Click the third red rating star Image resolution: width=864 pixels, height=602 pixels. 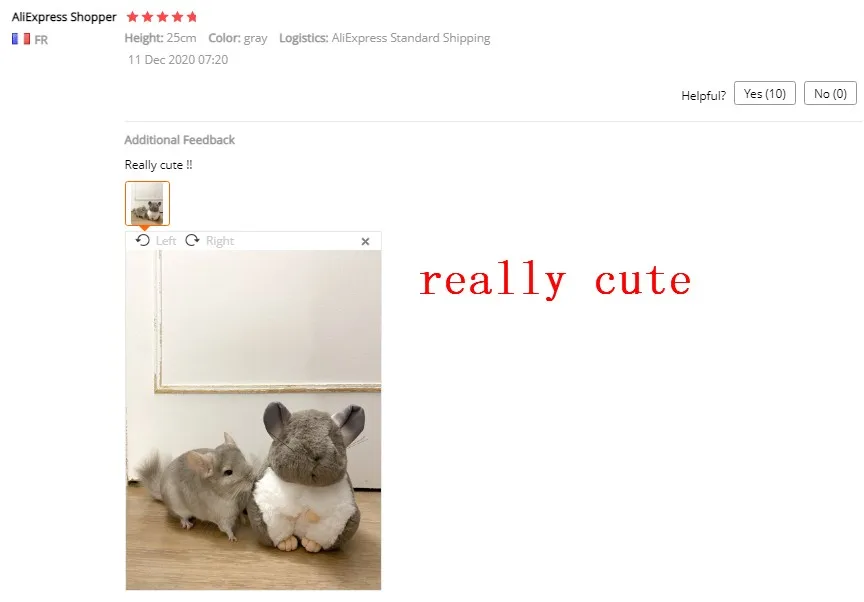pos(162,17)
